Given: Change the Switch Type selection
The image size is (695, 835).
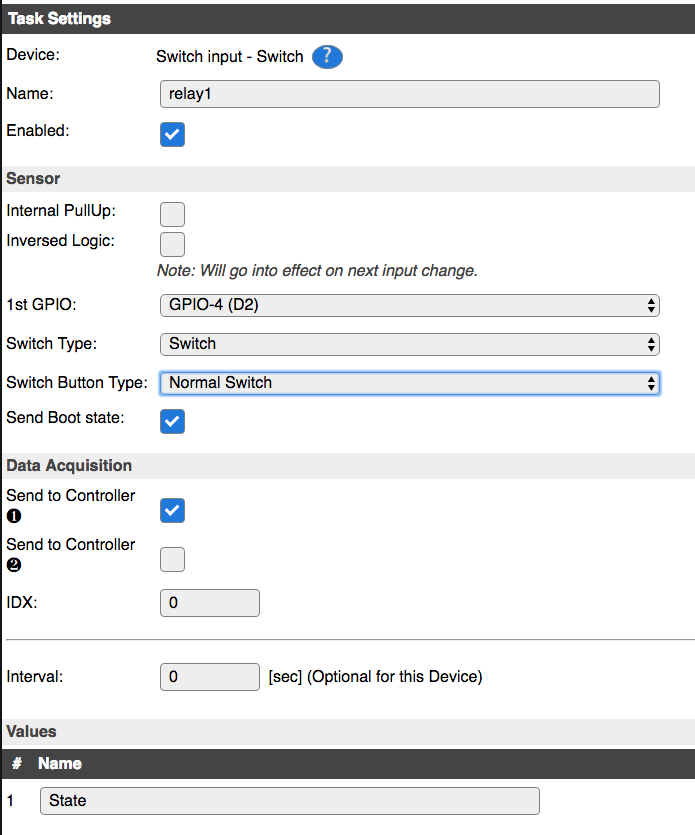Looking at the screenshot, I should pyautogui.click(x=410, y=344).
